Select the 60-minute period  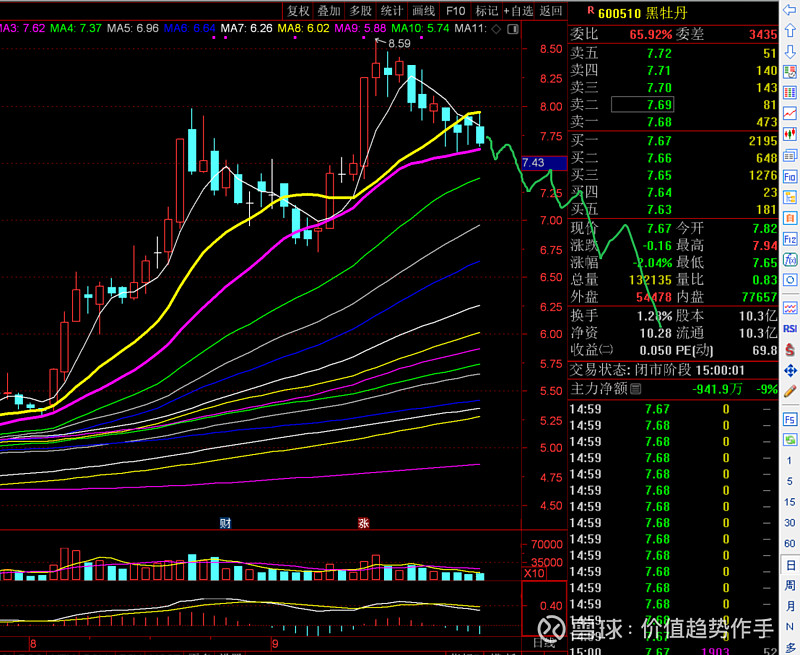tap(790, 543)
